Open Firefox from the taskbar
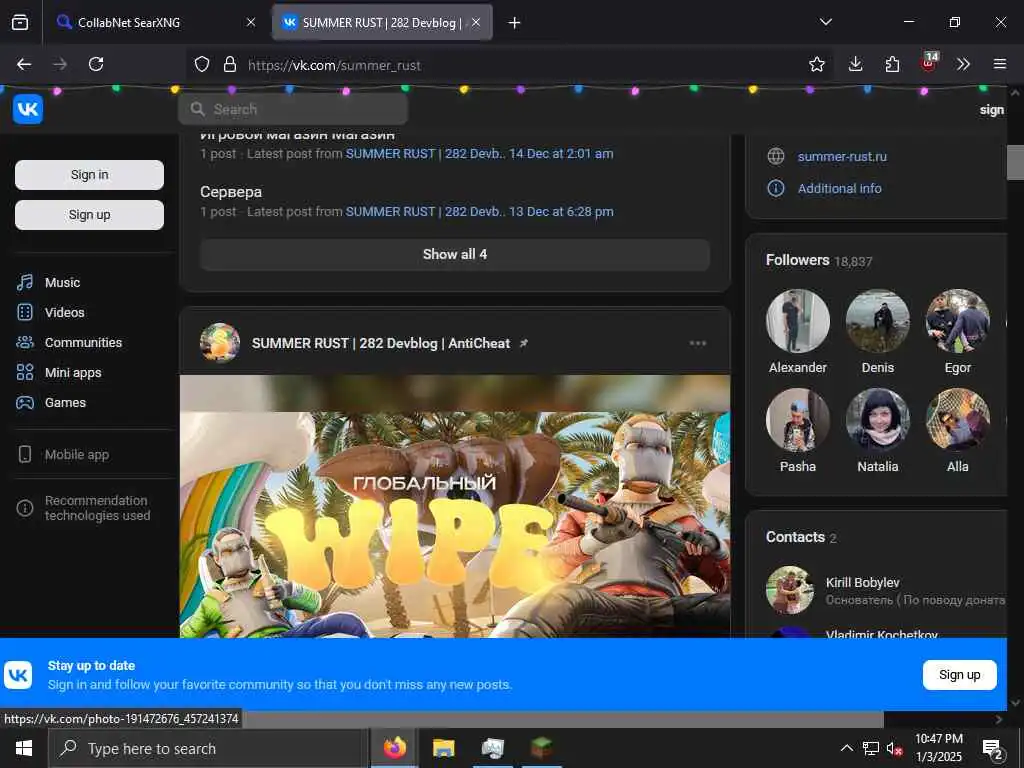The width and height of the screenshot is (1024, 768). point(394,748)
